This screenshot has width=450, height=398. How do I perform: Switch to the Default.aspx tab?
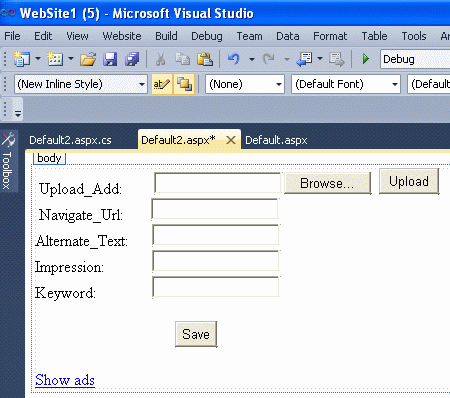click(x=276, y=140)
